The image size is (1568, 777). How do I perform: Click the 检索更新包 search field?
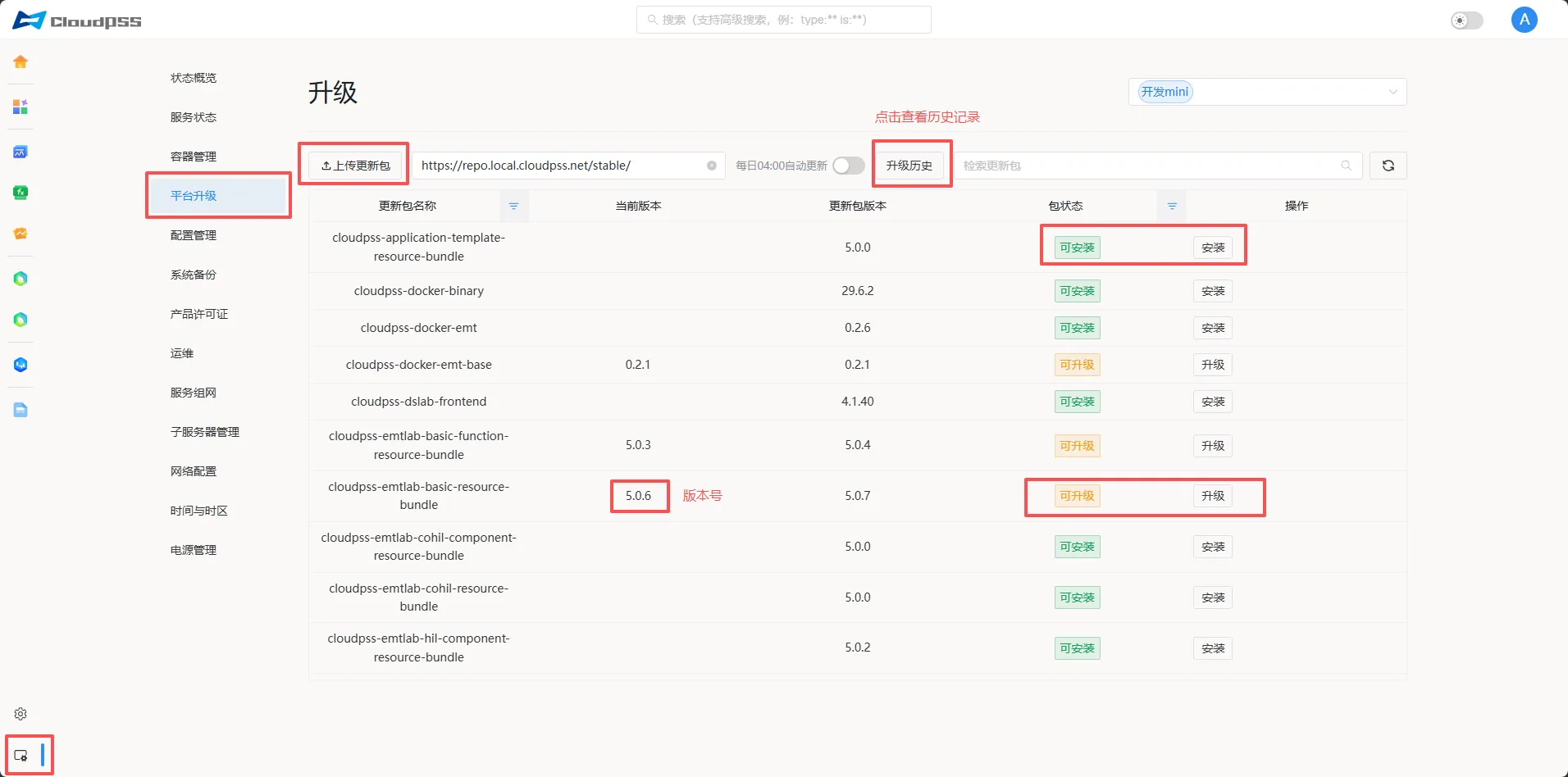click(1158, 166)
